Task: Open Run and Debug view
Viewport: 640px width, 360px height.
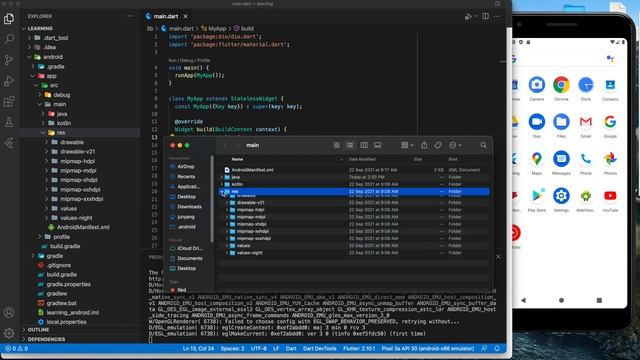Action: coord(9,81)
